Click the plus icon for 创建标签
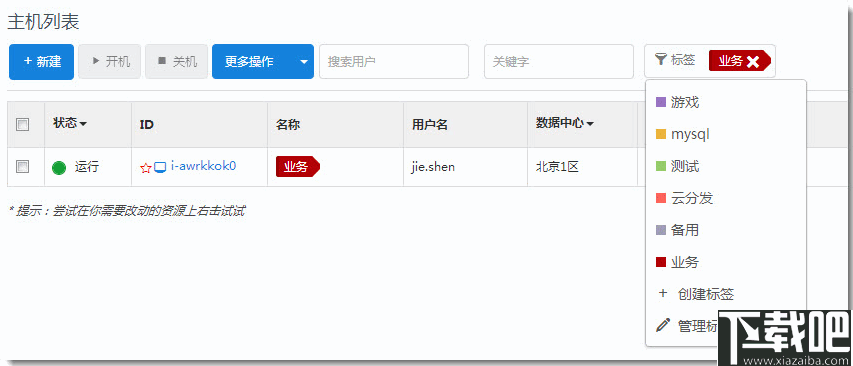 pyautogui.click(x=663, y=294)
